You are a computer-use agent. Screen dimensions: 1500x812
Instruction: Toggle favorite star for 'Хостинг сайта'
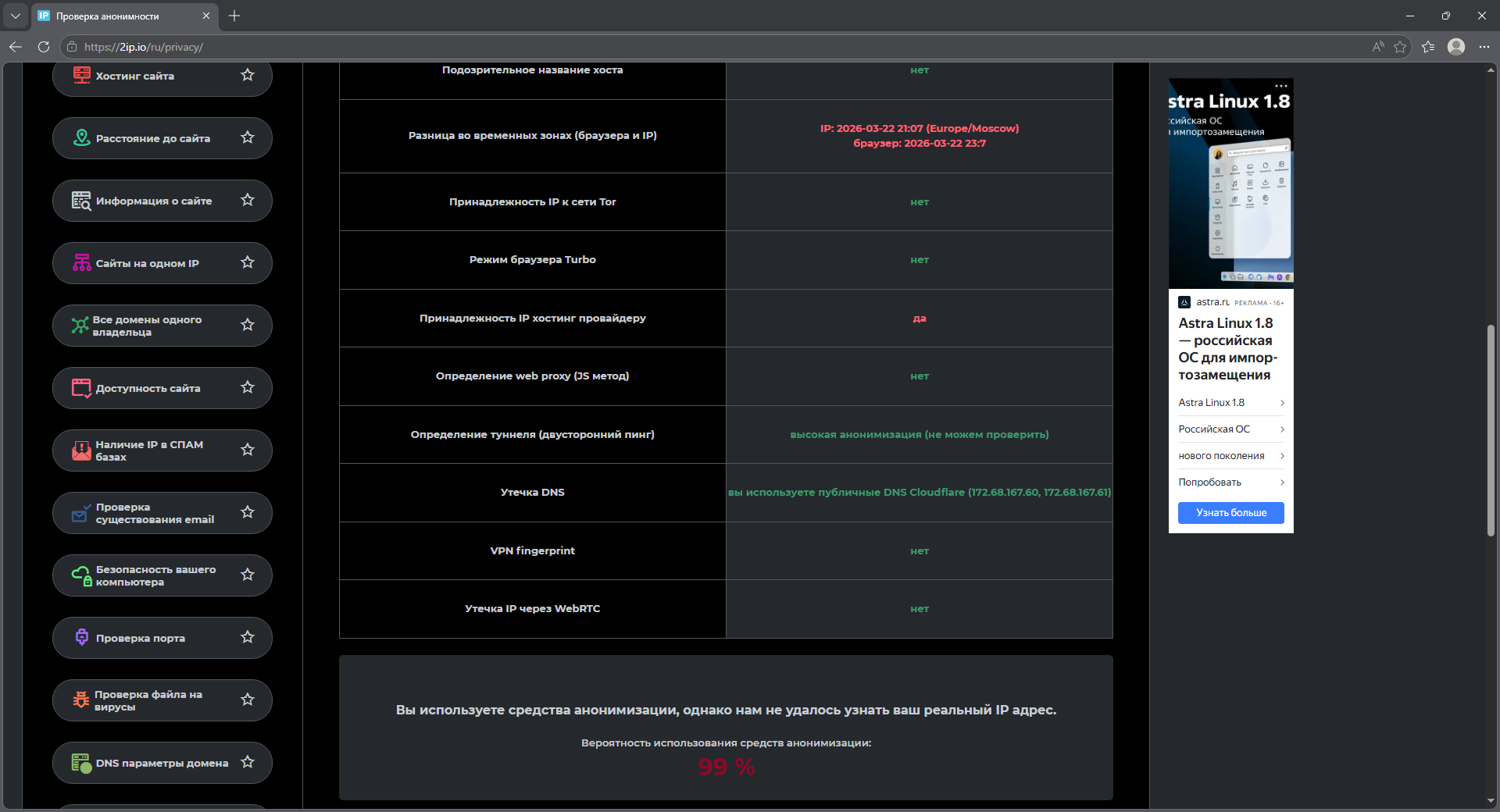point(248,75)
